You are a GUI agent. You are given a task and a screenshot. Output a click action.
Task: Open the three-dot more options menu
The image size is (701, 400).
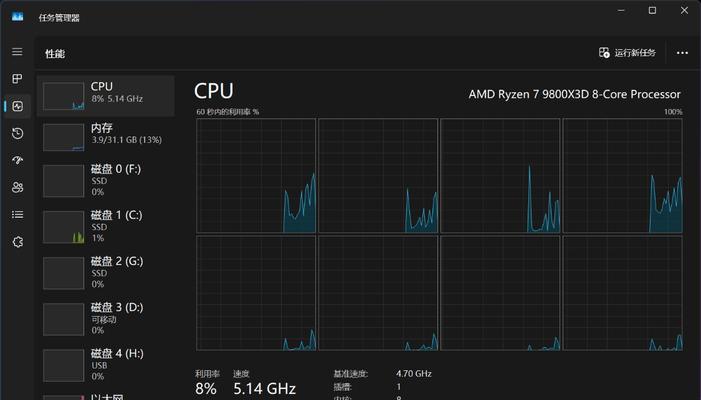(682, 53)
